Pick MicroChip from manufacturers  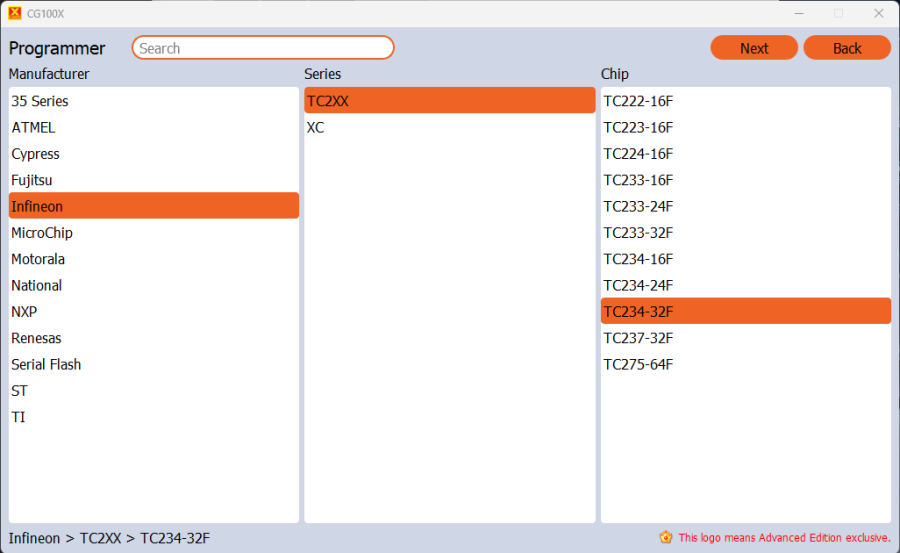pos(42,233)
